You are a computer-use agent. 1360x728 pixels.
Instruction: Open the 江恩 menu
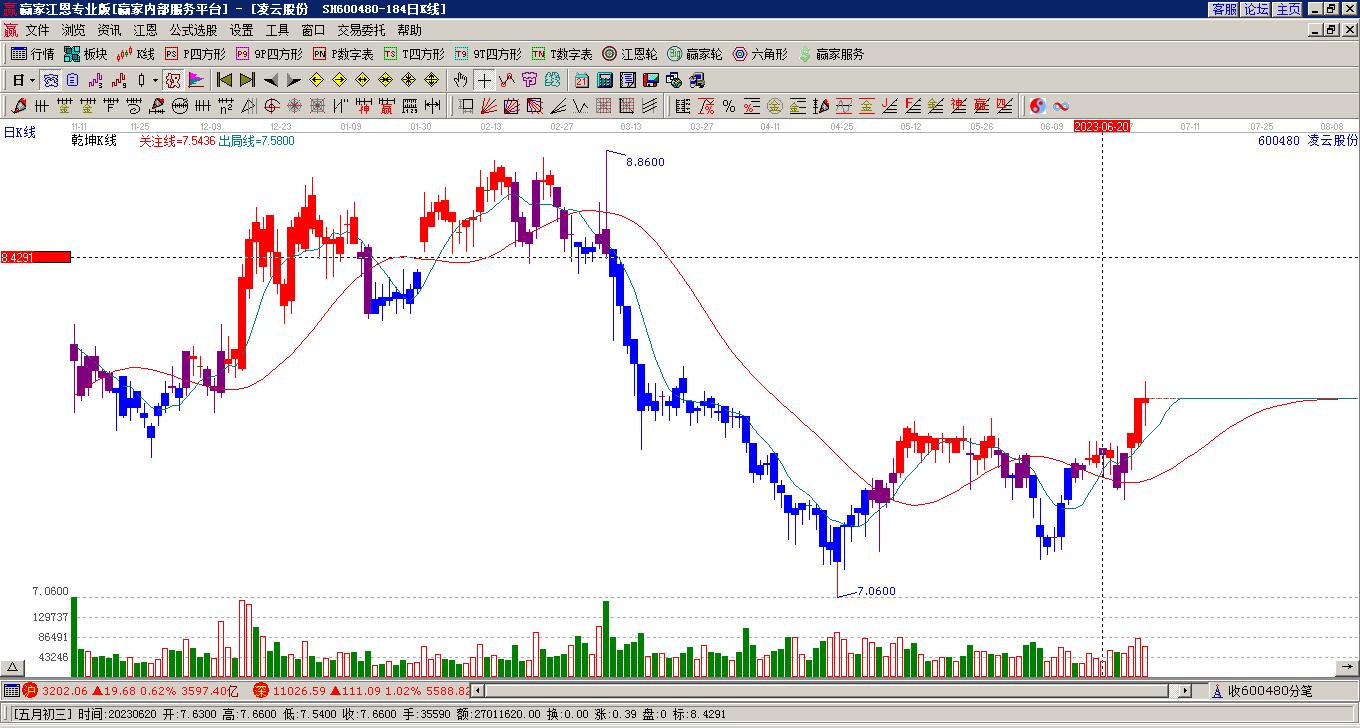pyautogui.click(x=145, y=31)
